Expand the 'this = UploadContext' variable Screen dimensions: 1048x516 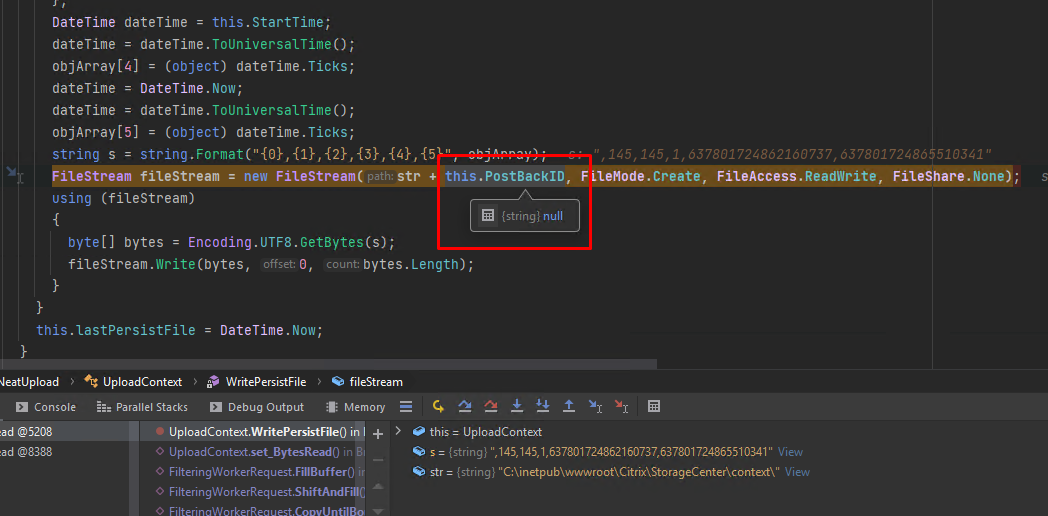[x=400, y=432]
